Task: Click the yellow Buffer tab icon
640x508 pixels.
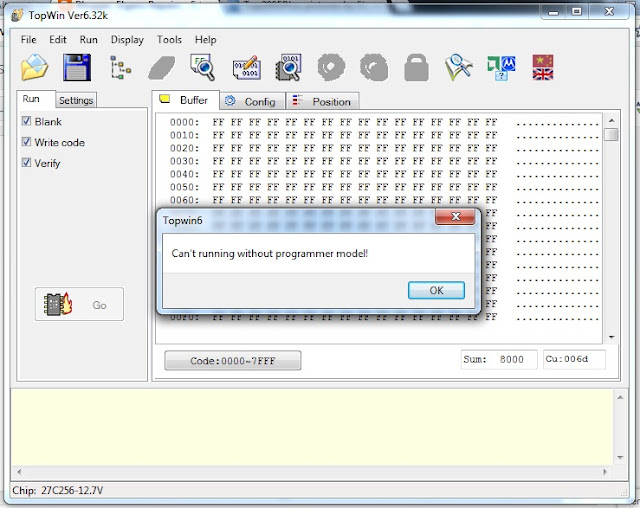Action: pos(164,99)
